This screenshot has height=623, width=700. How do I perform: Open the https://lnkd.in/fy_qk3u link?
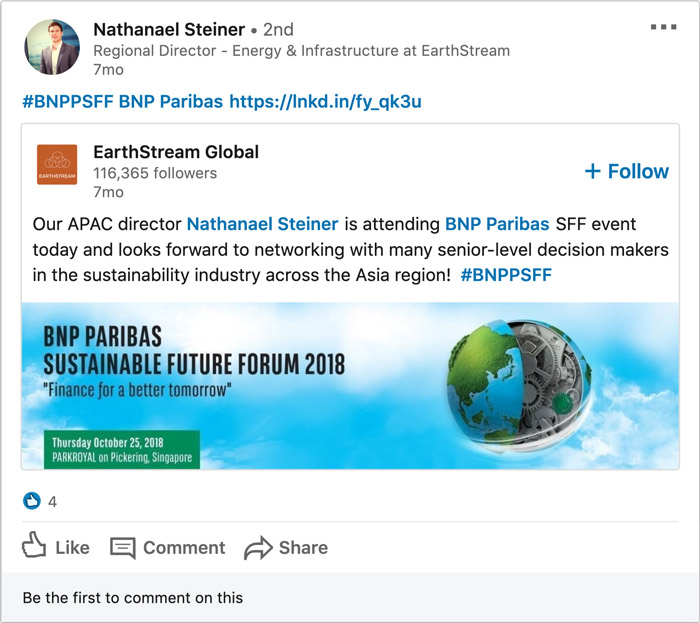(325, 102)
